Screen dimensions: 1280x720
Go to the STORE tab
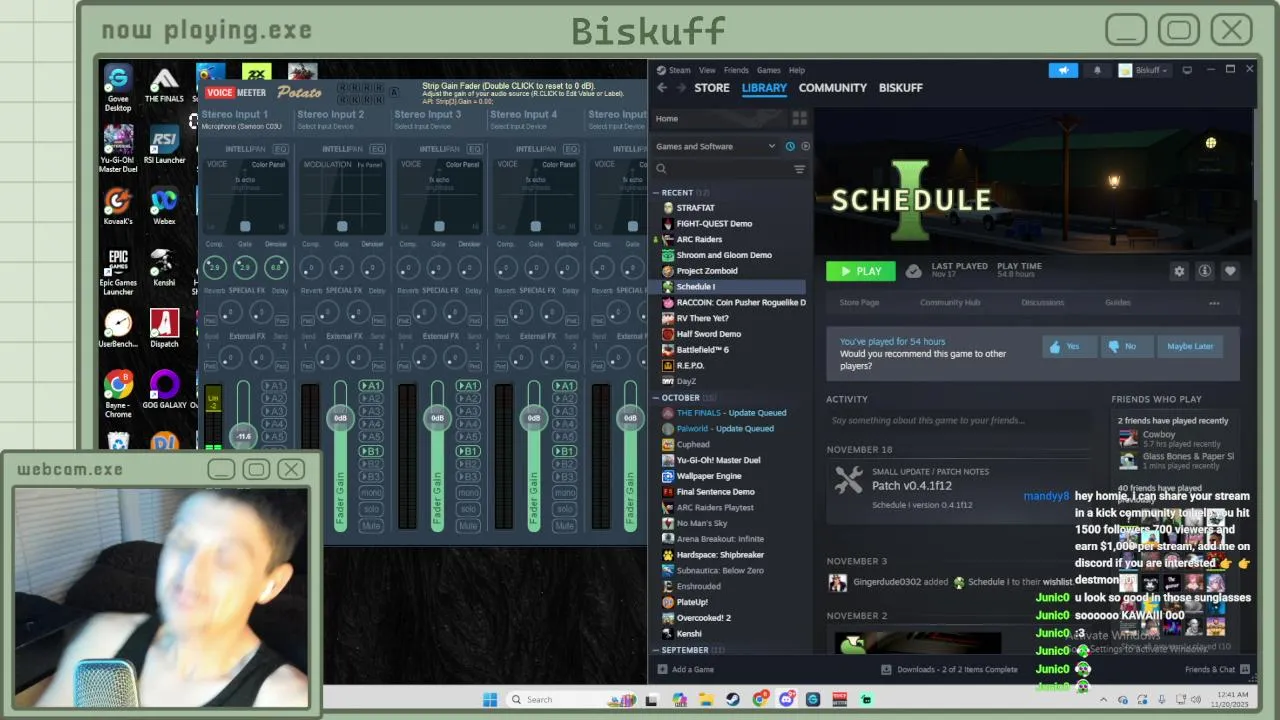click(712, 88)
